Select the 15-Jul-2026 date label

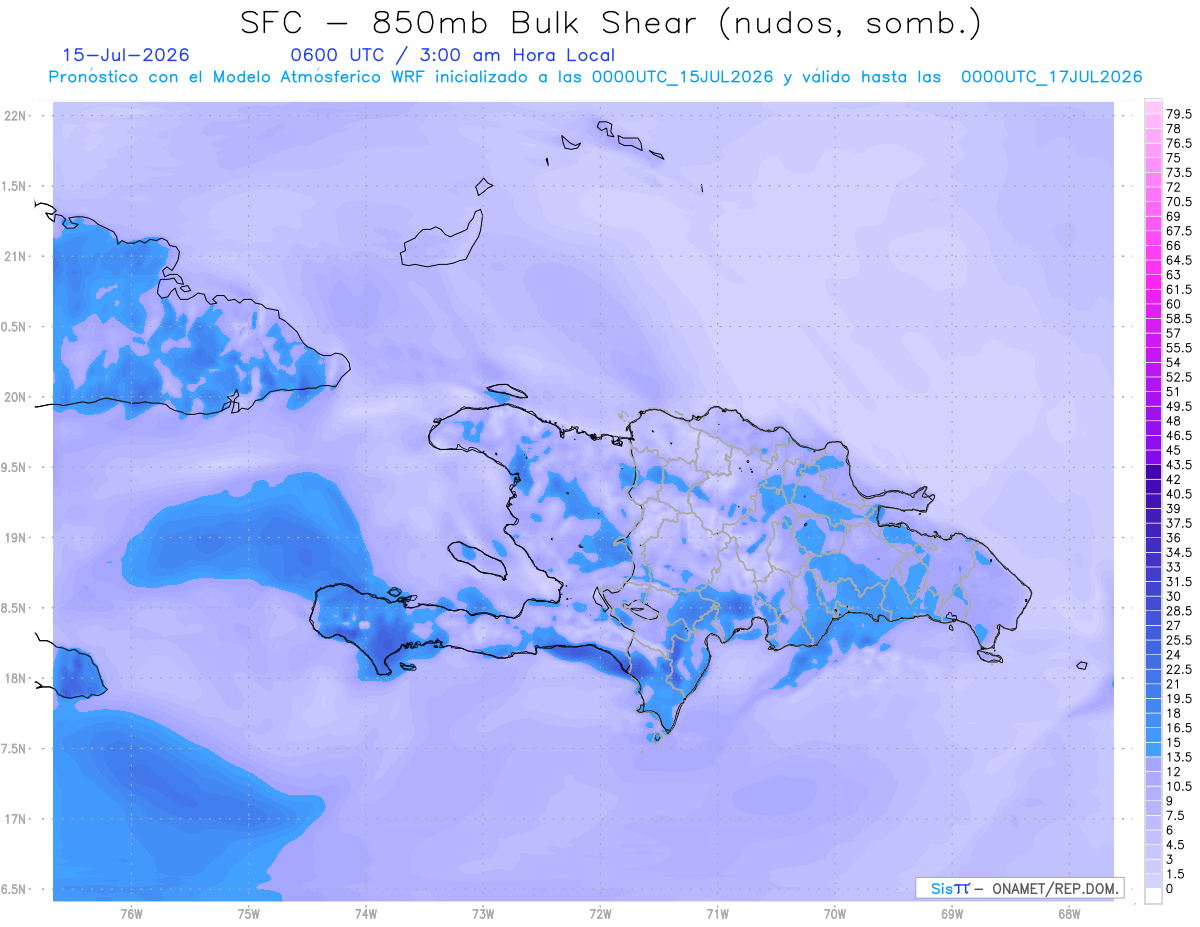tap(125, 55)
